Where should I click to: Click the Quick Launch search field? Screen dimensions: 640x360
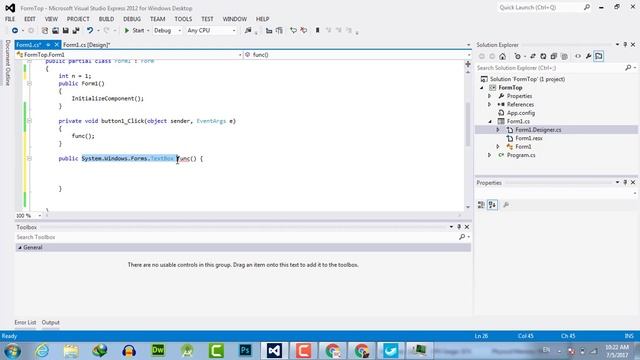[544, 7]
